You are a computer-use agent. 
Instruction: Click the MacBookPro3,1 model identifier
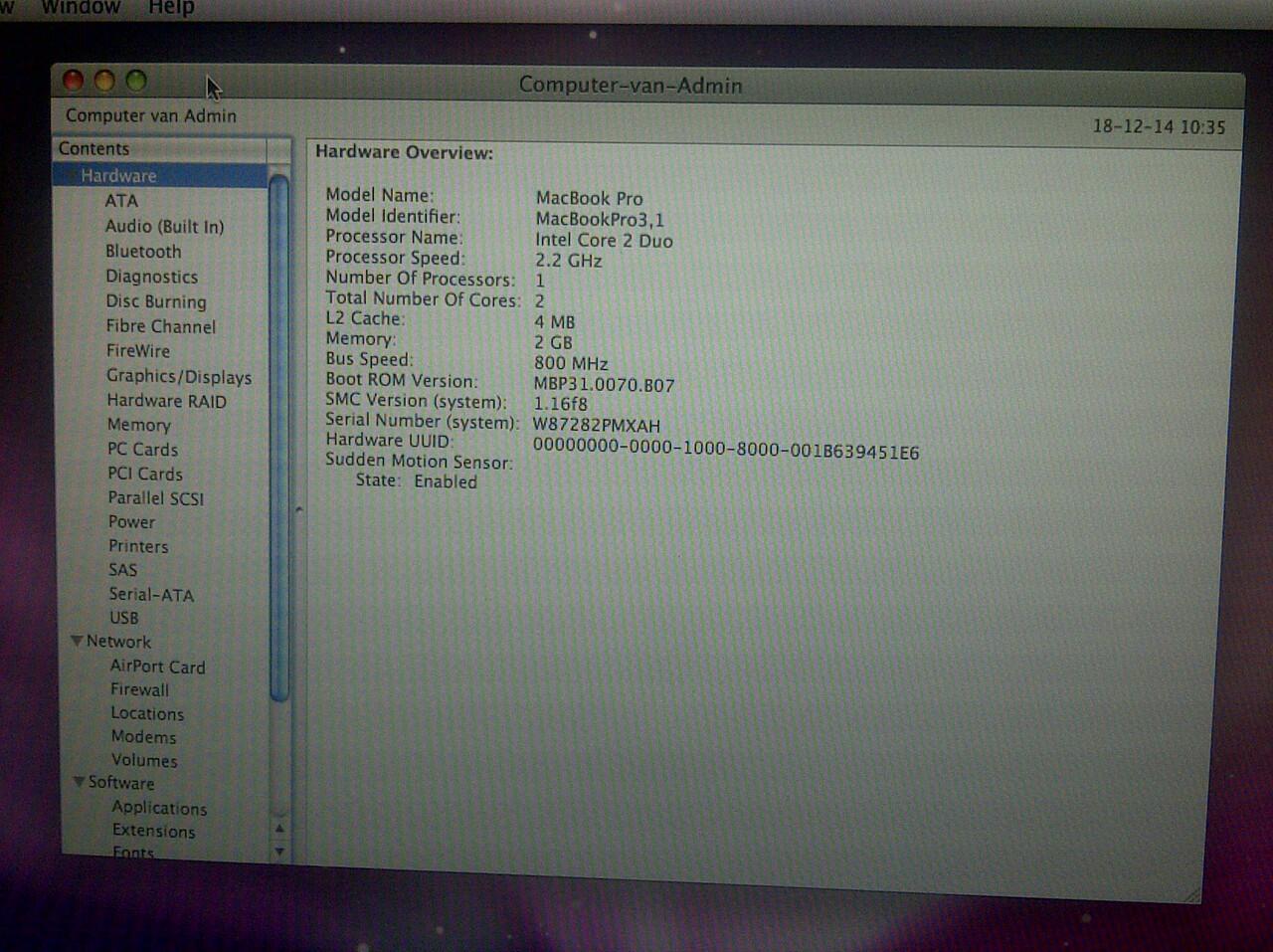pyautogui.click(x=600, y=220)
